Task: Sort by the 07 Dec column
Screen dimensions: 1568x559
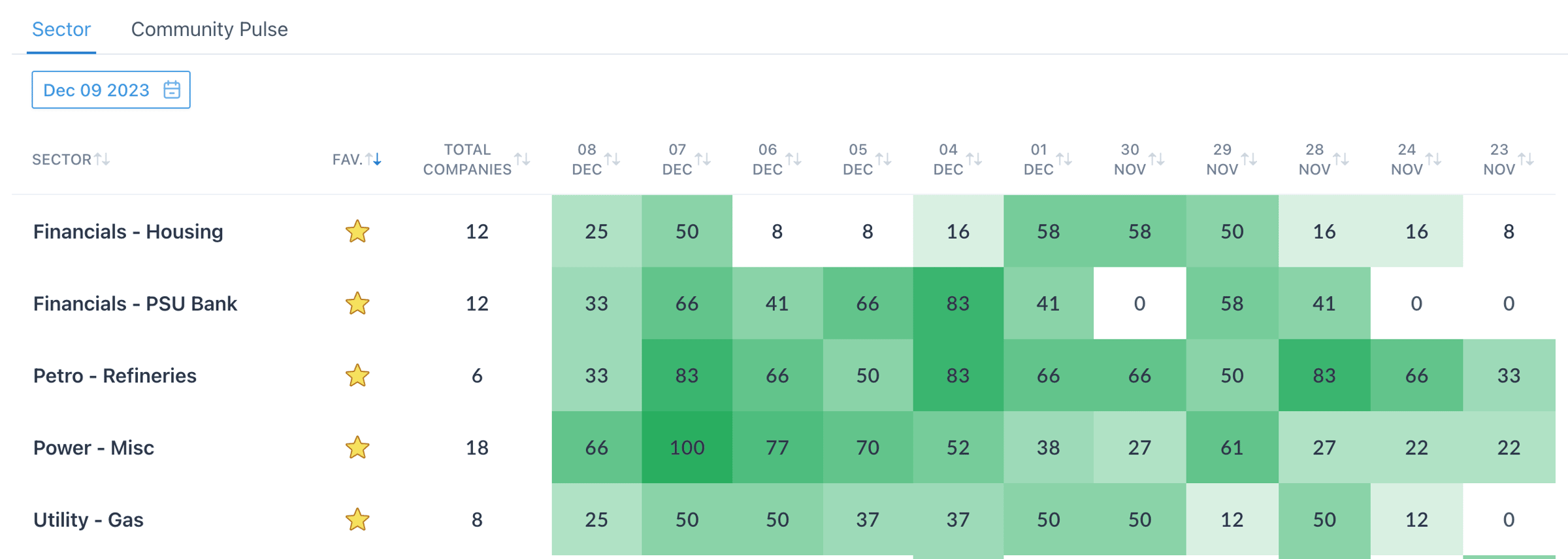Action: (703, 159)
